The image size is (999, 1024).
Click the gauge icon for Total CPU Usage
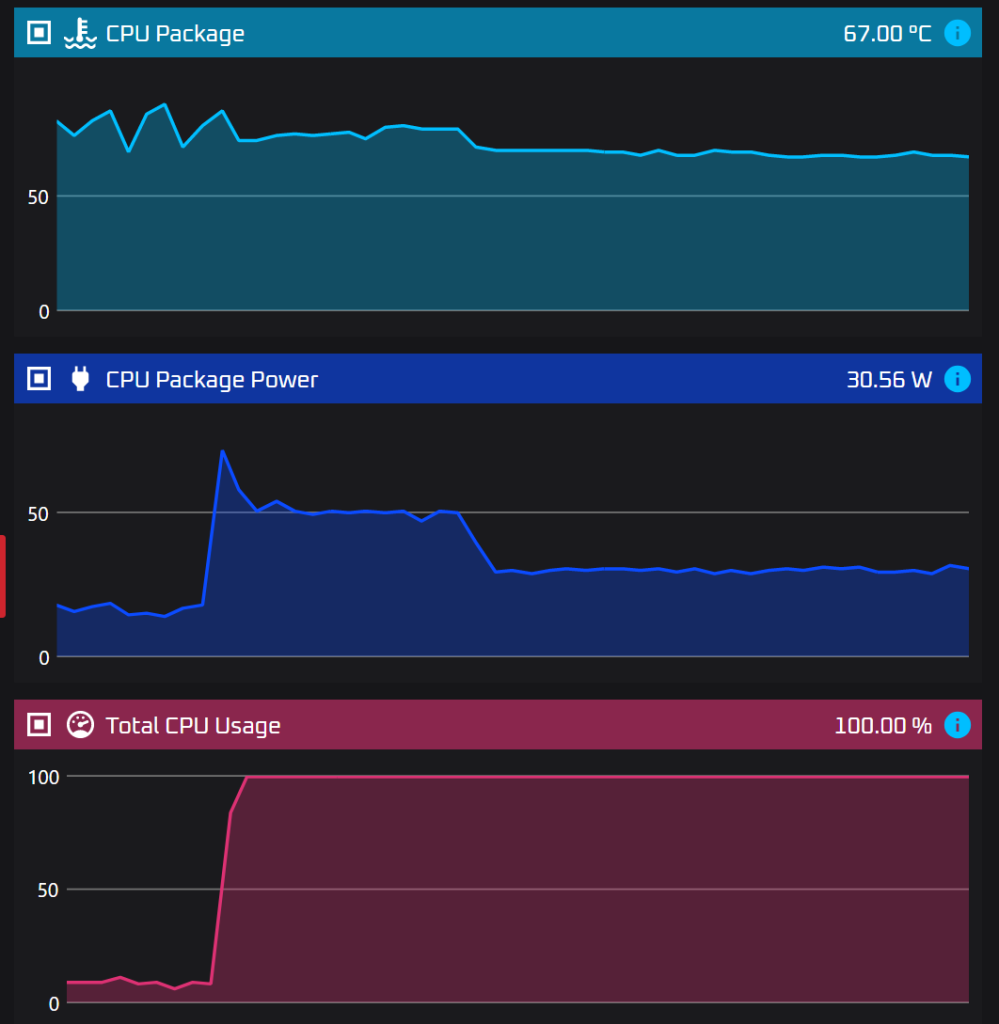tap(80, 725)
